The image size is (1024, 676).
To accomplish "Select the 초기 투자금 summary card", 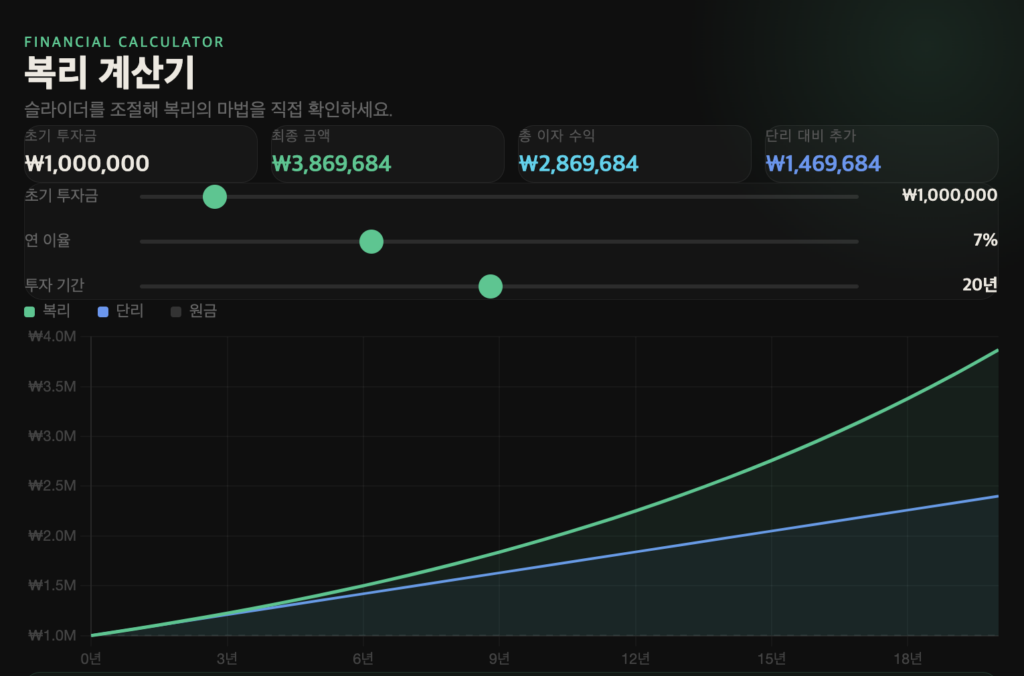I will point(140,154).
